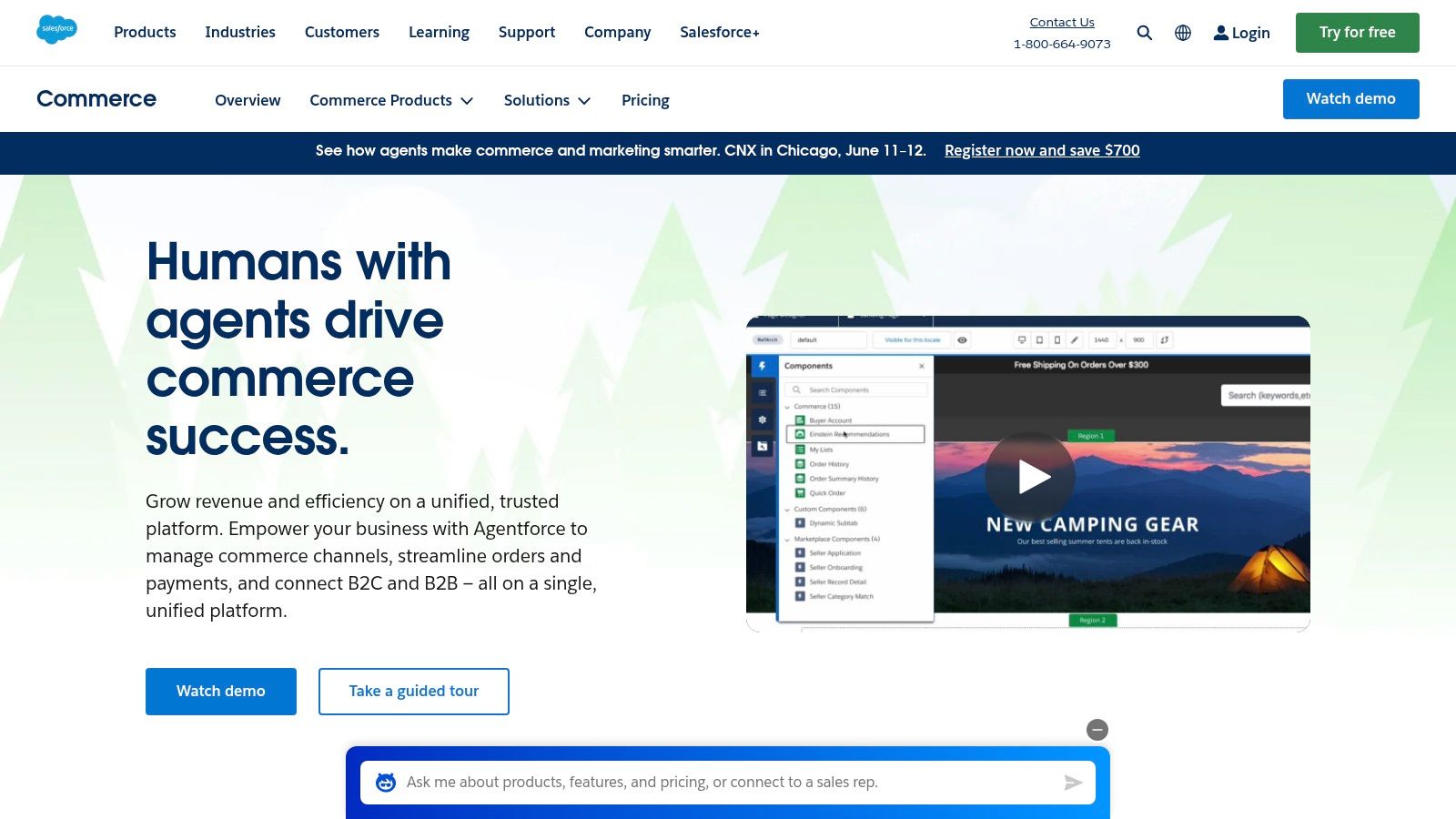Screen dimensions: 1456x819
Task: Select the Overview tab
Action: (248, 100)
